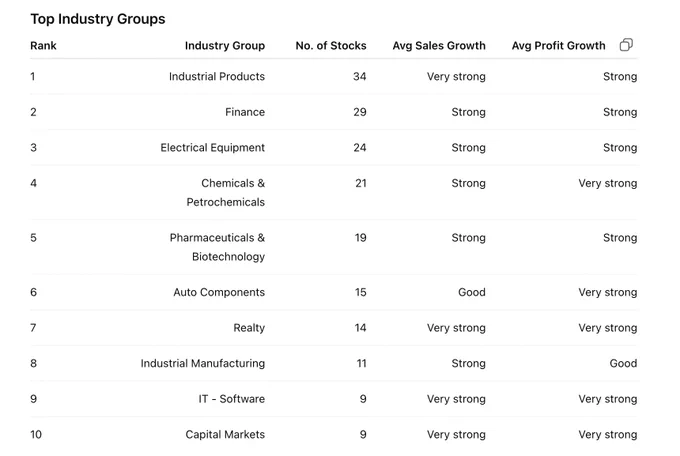The width and height of the screenshot is (680, 456).
Task: Click Good sales growth for Auto Components
Action: point(472,292)
